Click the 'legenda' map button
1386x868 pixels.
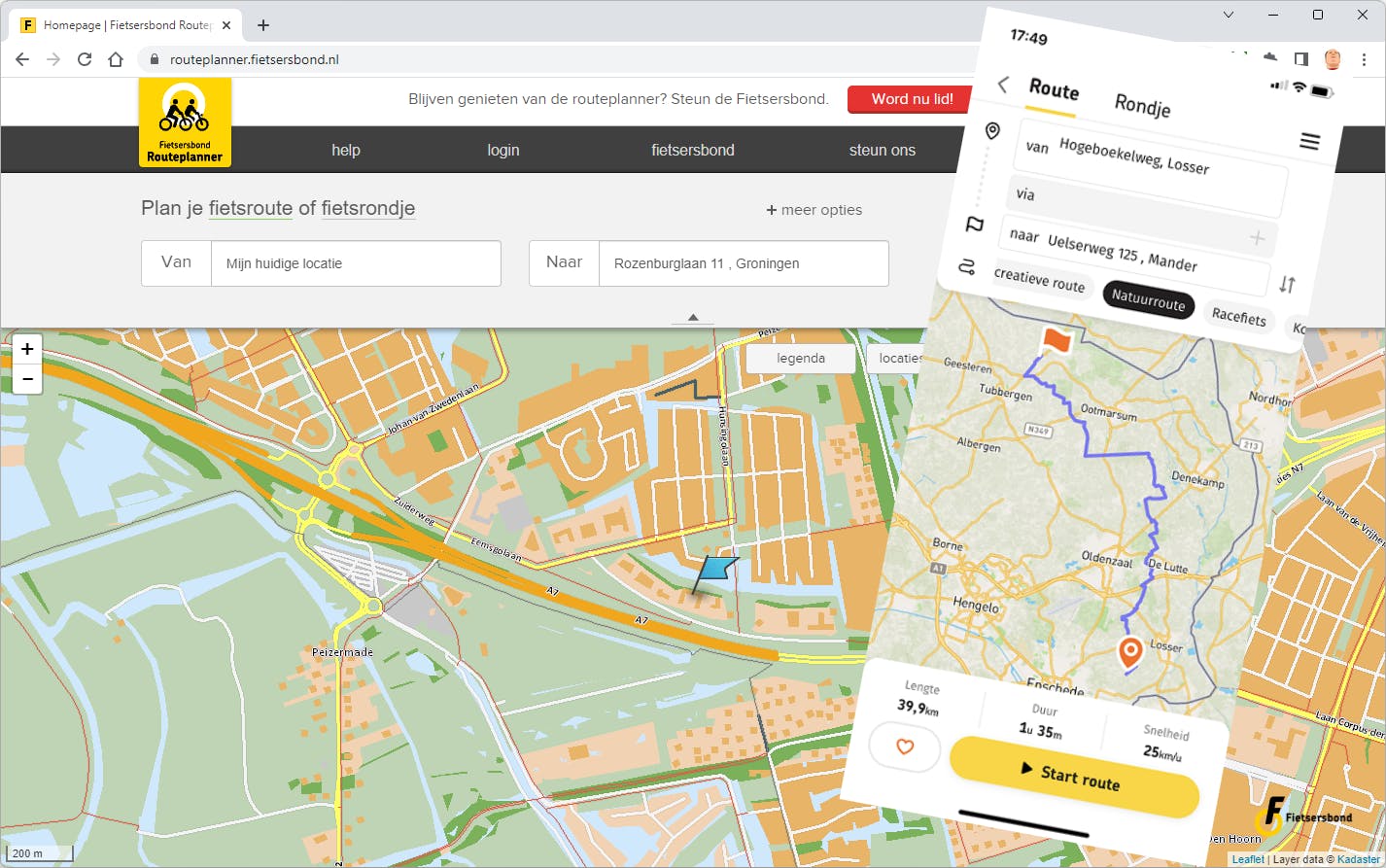pyautogui.click(x=801, y=359)
